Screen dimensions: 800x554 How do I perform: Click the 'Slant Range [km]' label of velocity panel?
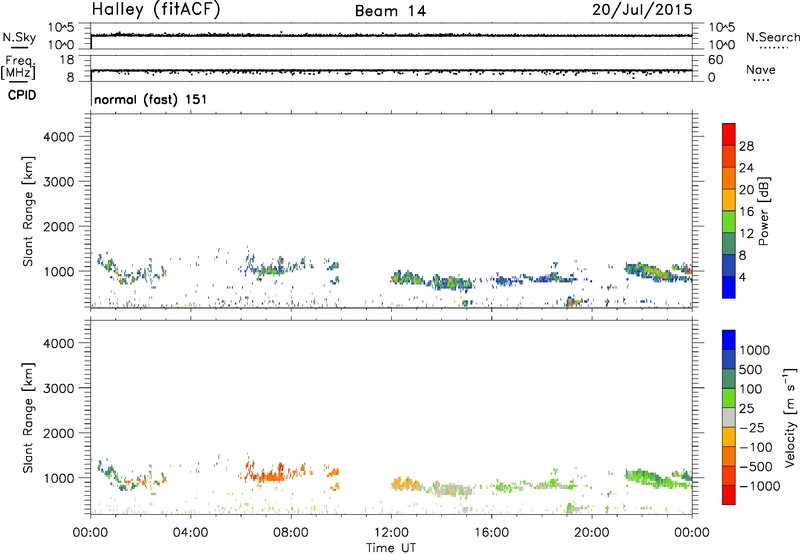click(x=28, y=418)
